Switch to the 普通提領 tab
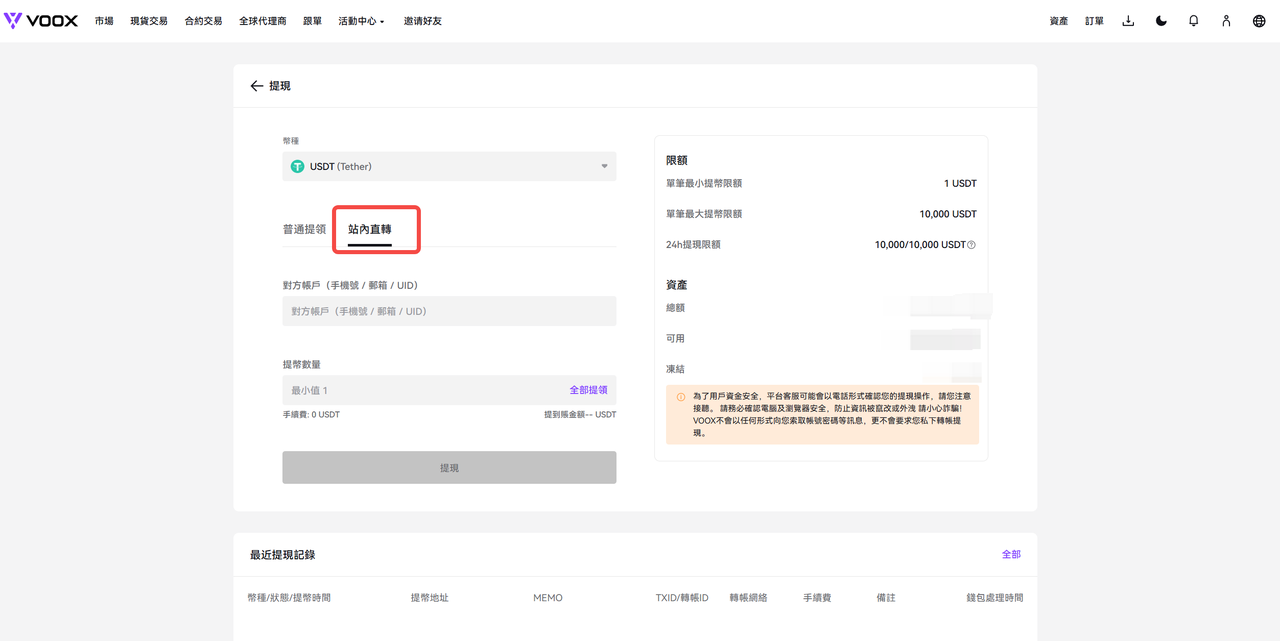The width and height of the screenshot is (1280, 641). [x=304, y=229]
